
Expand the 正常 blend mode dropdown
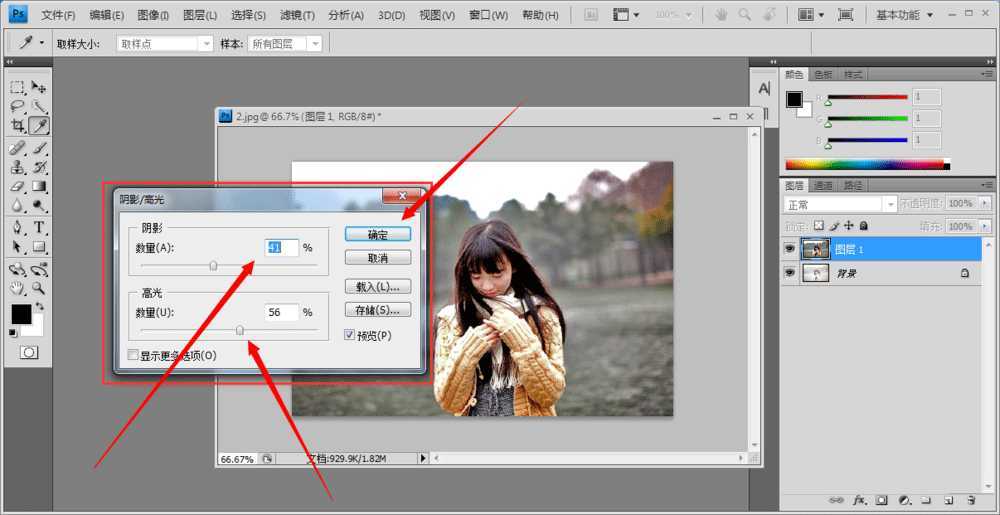(x=832, y=204)
